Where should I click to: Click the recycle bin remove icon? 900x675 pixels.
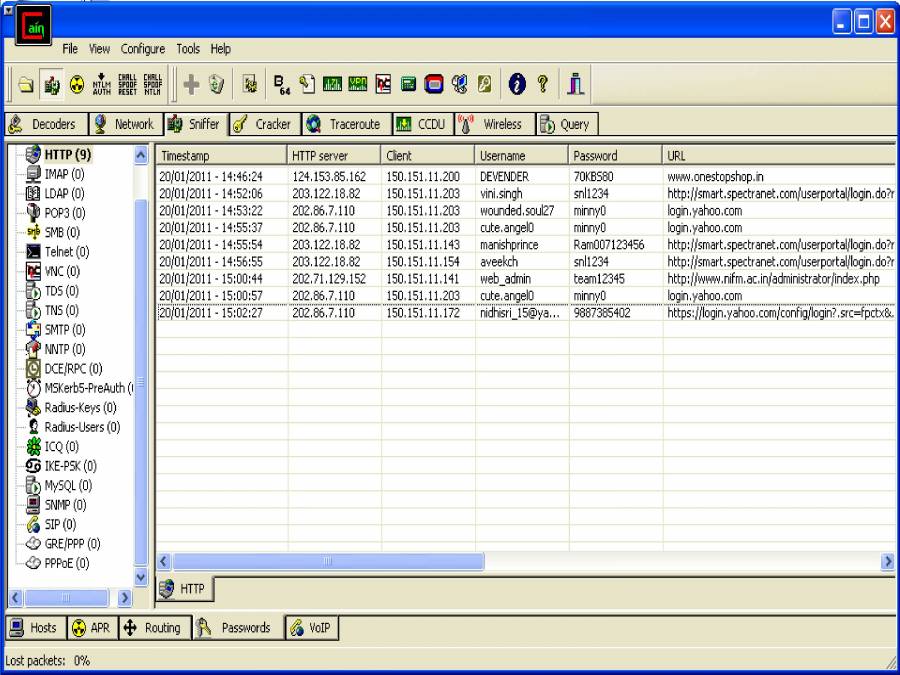[x=216, y=85]
